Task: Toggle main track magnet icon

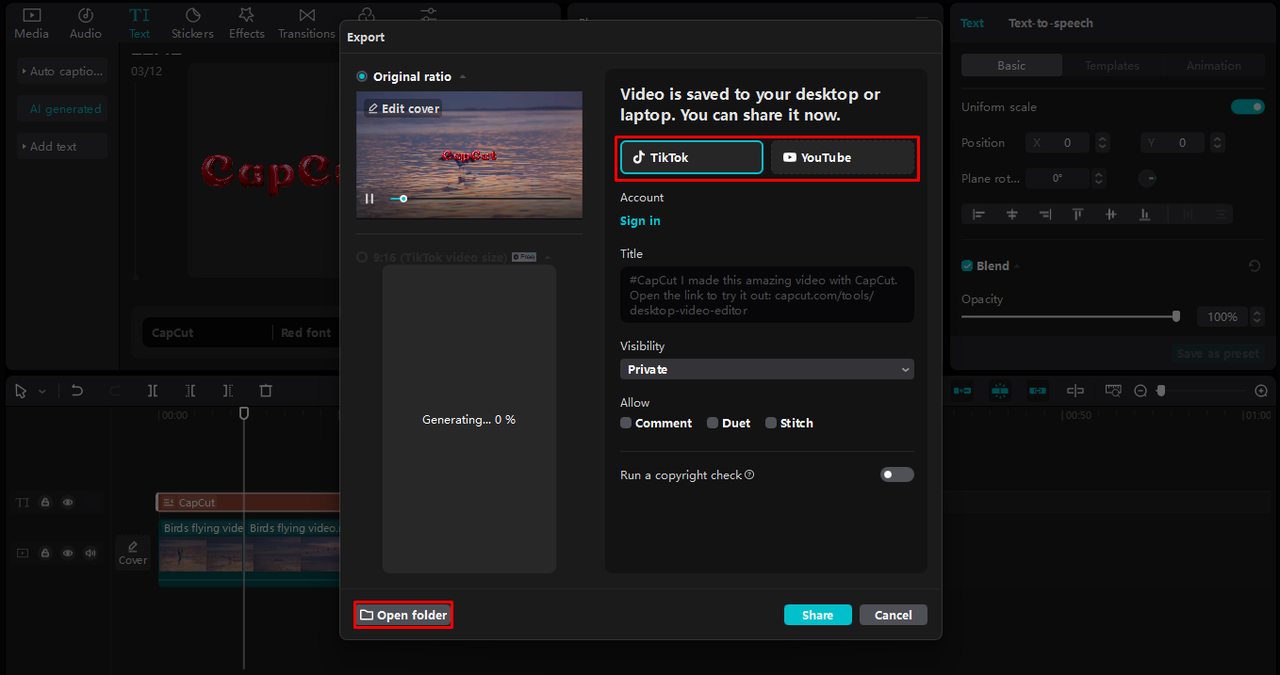Action: click(962, 391)
